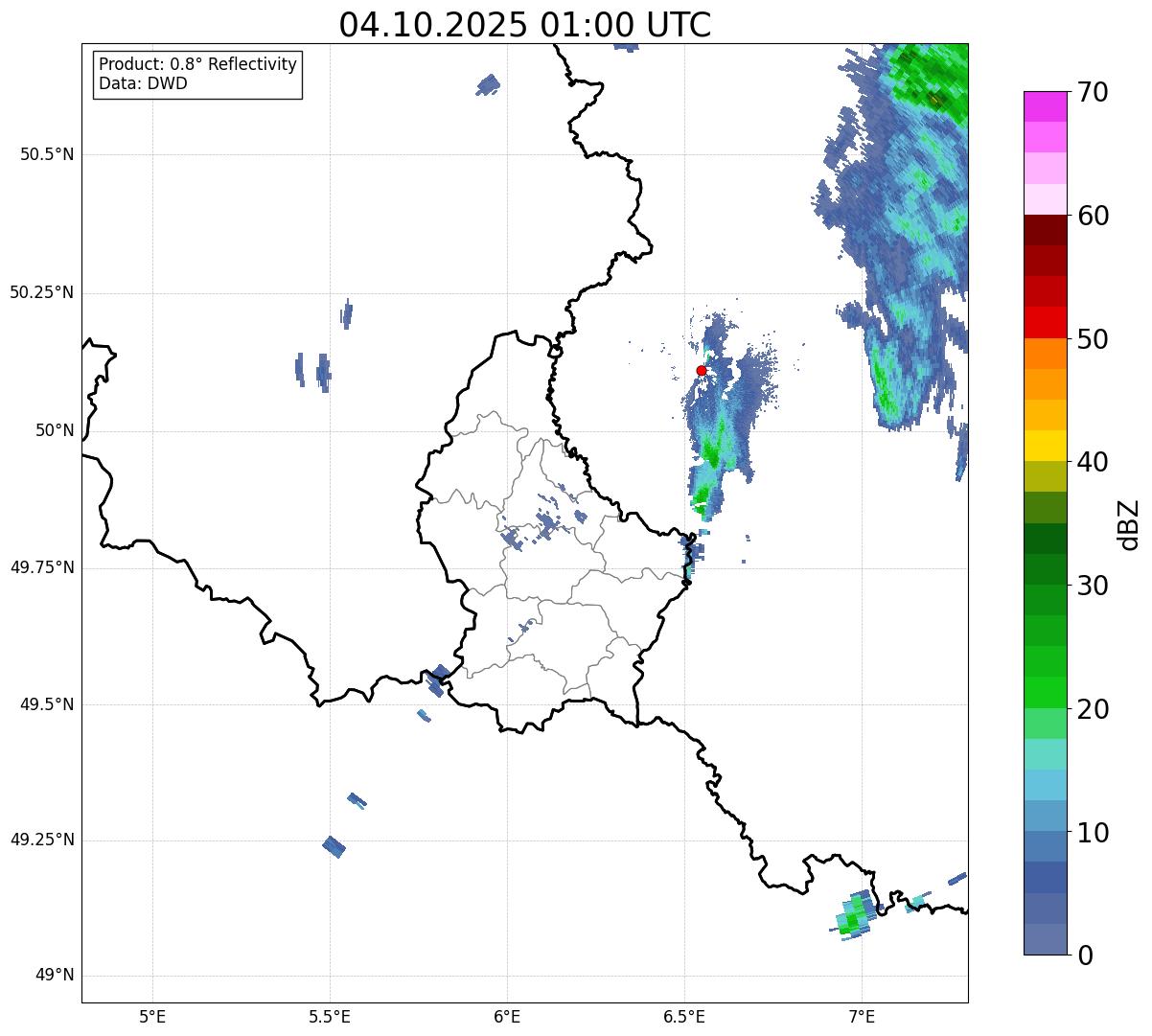Click the 6.5°E longitude label
1152x1036 pixels.
[x=684, y=1016]
